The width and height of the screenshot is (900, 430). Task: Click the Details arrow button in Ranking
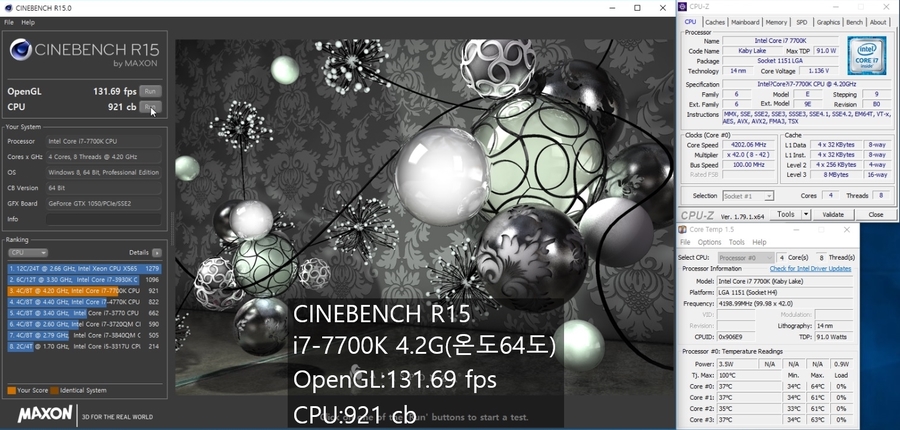click(156, 253)
